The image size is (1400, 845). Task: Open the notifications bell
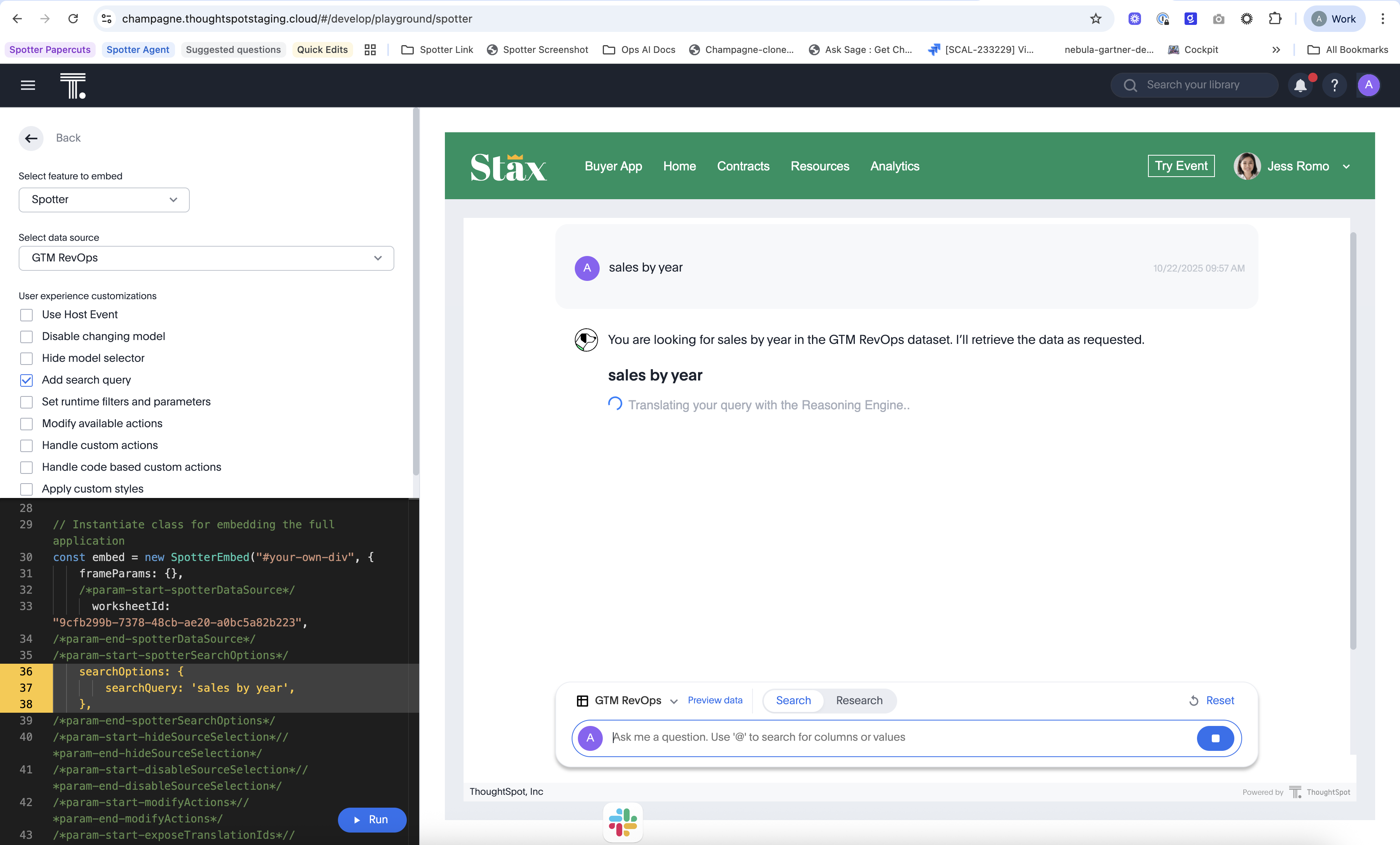tap(1300, 85)
